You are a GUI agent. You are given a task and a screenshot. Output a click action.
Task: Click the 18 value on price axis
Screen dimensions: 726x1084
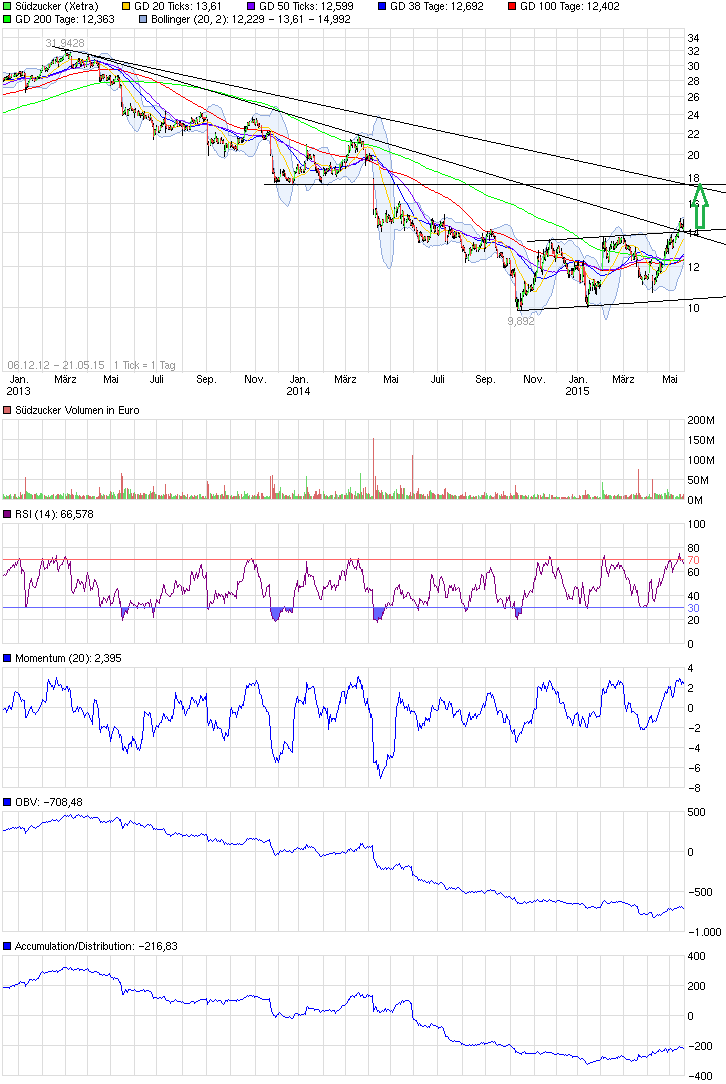point(693,178)
